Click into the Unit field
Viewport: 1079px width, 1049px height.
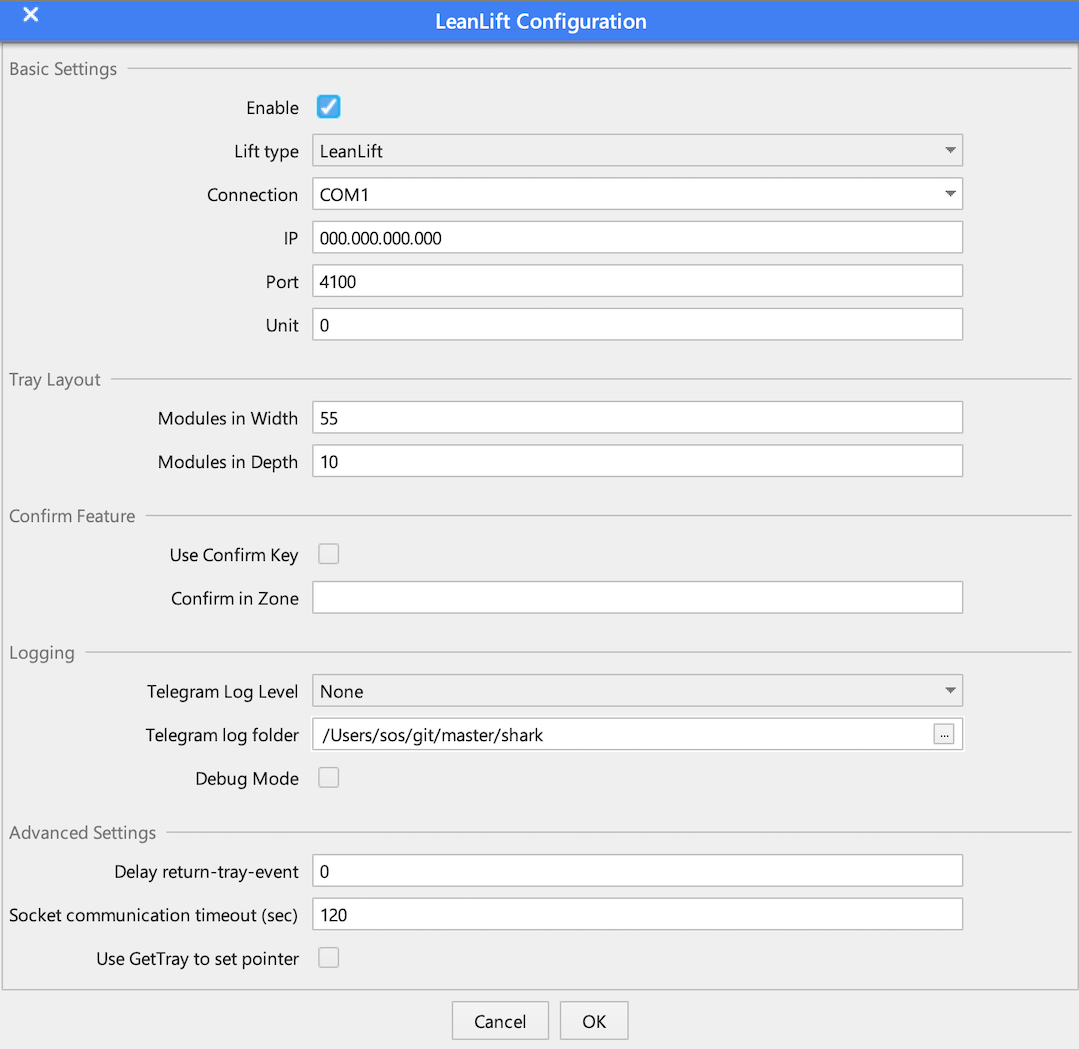pyautogui.click(x=637, y=324)
